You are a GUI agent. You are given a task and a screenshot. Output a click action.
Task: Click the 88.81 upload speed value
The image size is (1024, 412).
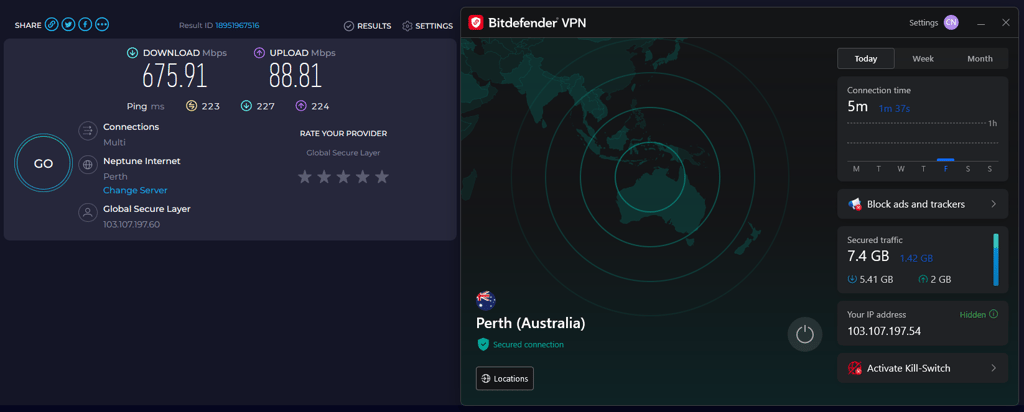click(x=295, y=76)
